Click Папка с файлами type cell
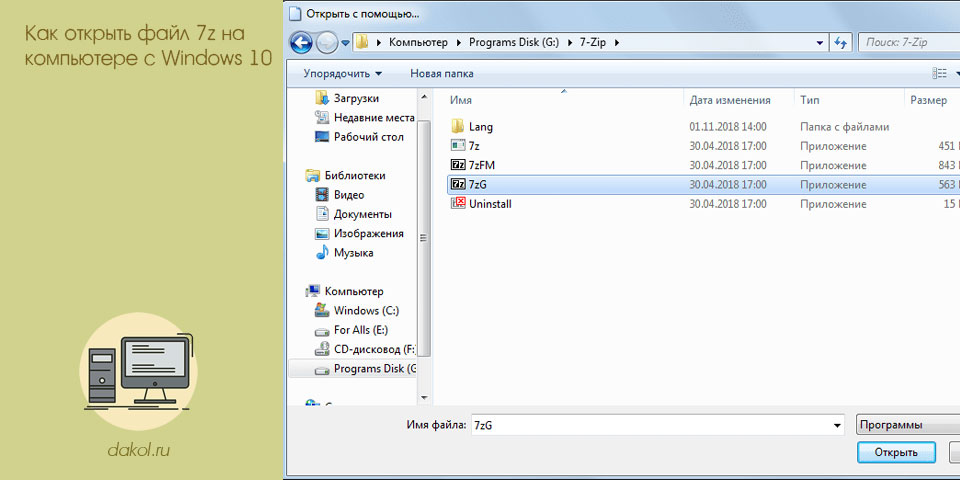The image size is (960, 480). tap(844, 127)
